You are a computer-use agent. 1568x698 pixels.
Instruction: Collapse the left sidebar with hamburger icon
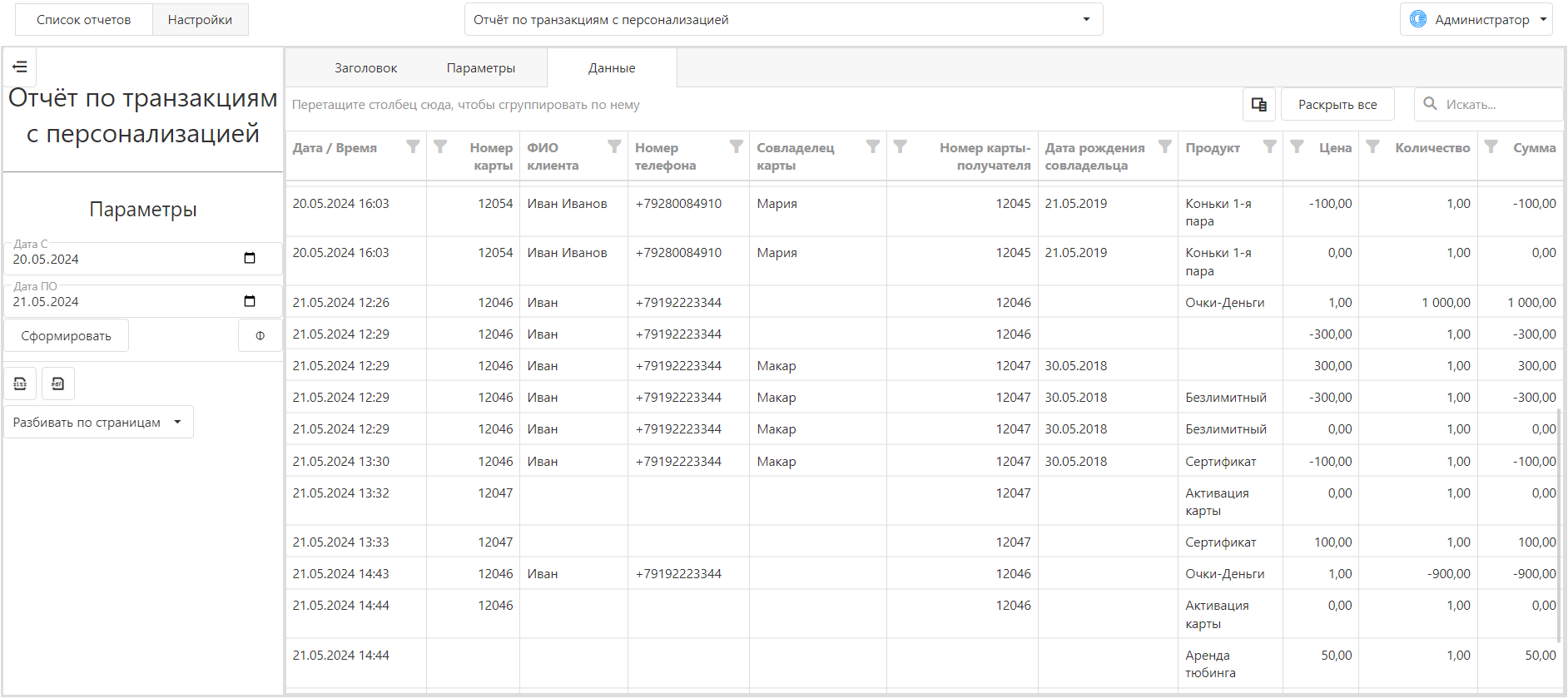coord(20,67)
